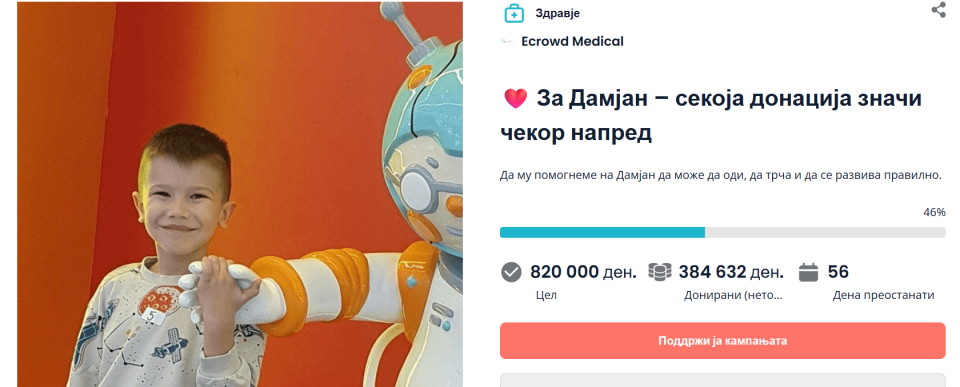
Task: Click the small Ecrowd Medical logo
Action: (507, 42)
